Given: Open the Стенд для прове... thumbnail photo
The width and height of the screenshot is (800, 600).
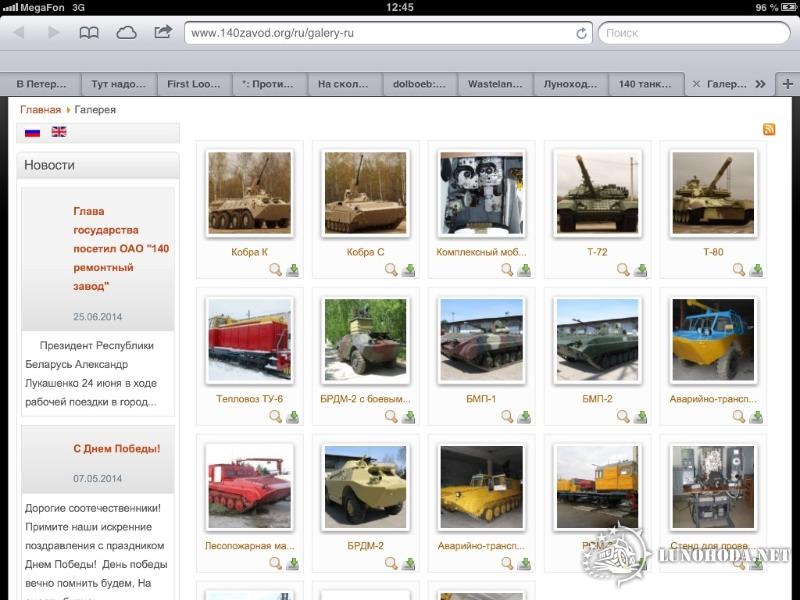Looking at the screenshot, I should pos(713,487).
